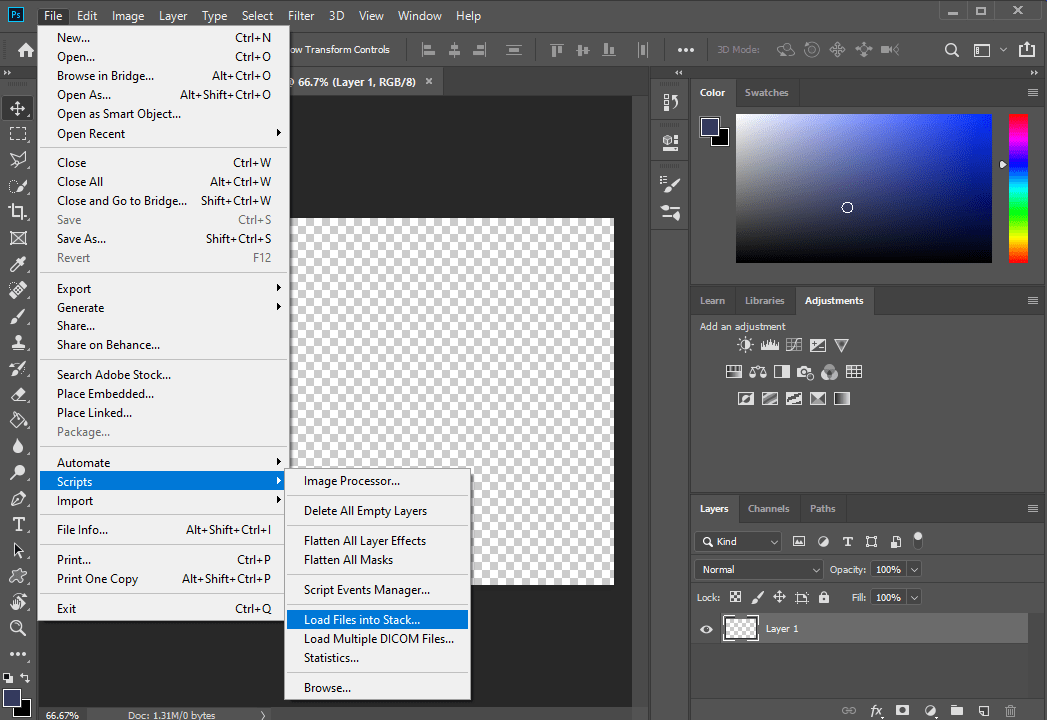
Task: Pick the Horizontal Type tool
Action: pyautogui.click(x=18, y=524)
